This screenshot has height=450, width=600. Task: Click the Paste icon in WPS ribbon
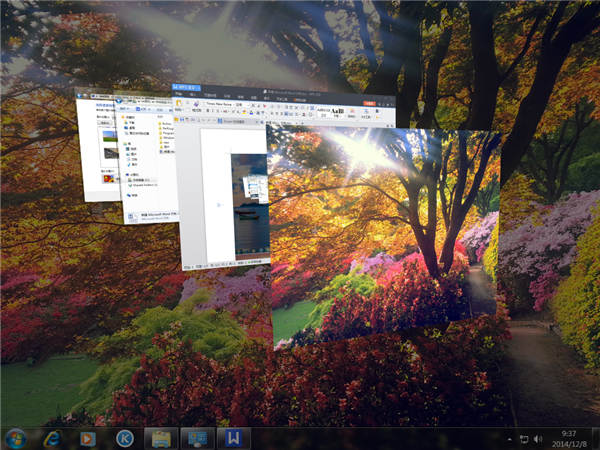pyautogui.click(x=179, y=104)
